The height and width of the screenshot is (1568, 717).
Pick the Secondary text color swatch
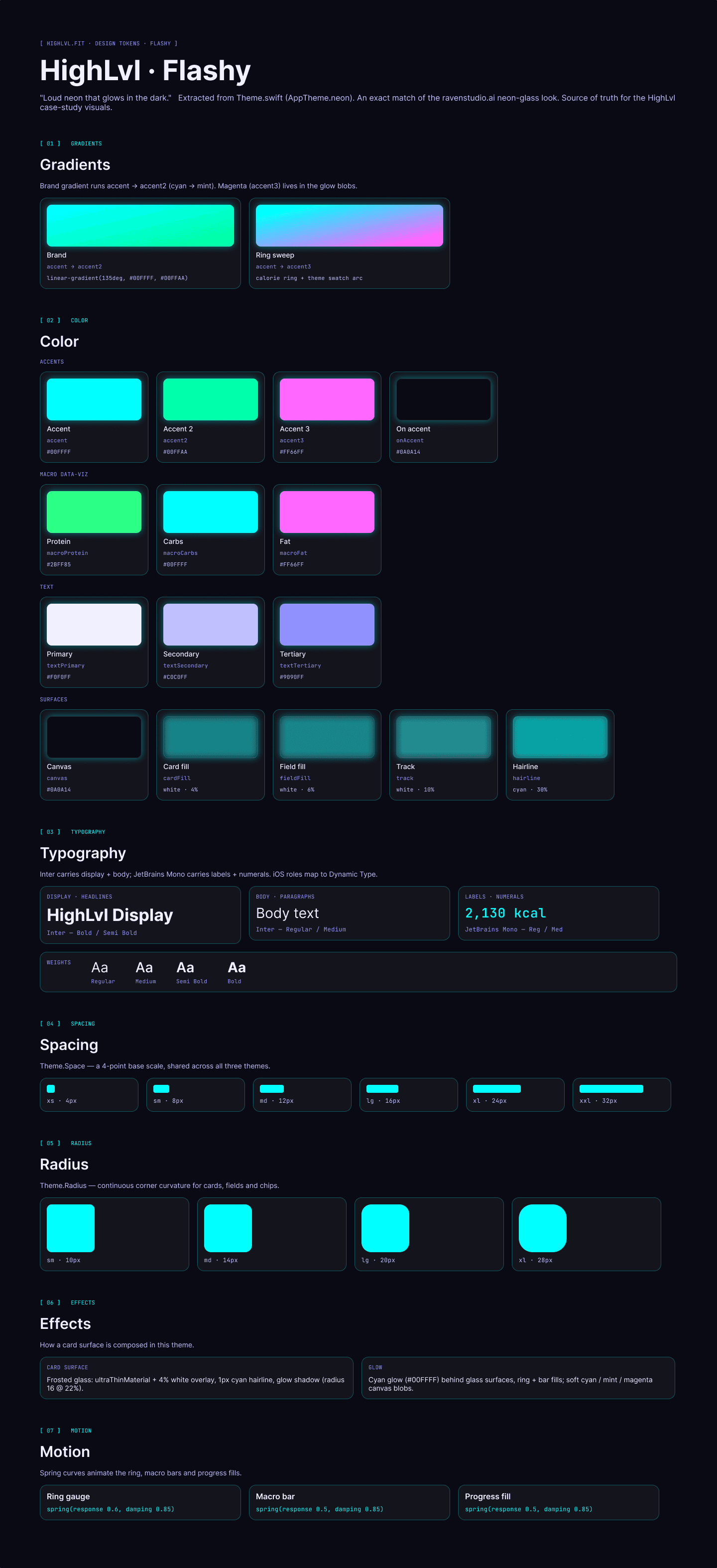pos(211,625)
